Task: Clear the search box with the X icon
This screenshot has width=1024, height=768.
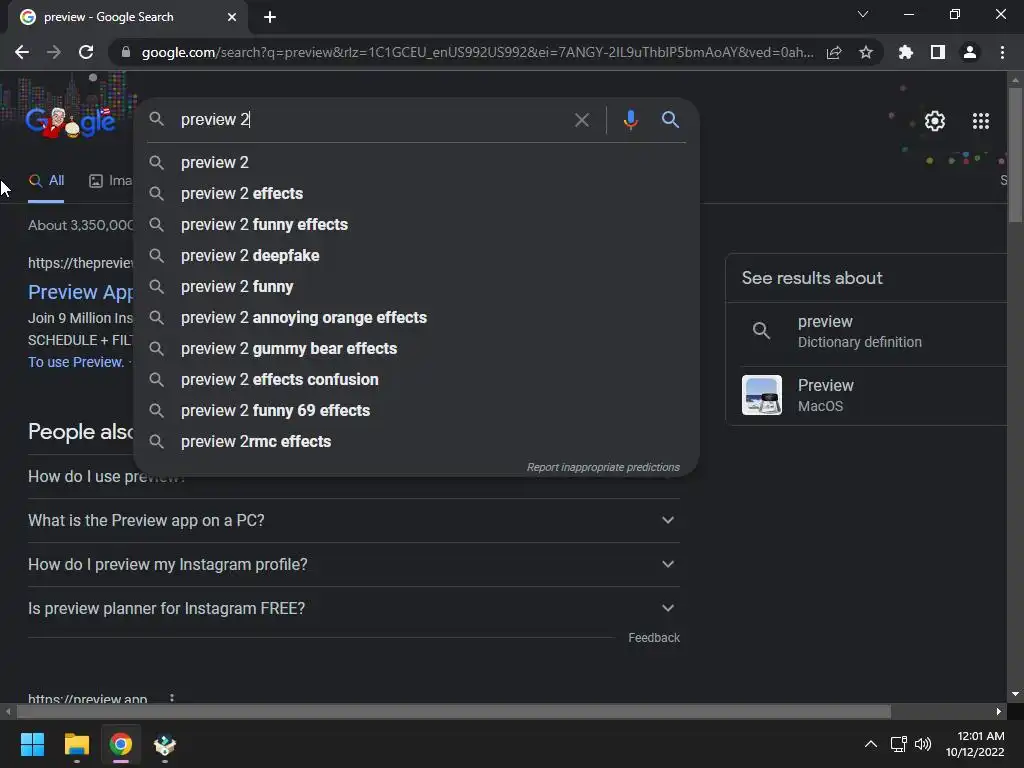Action: point(582,120)
